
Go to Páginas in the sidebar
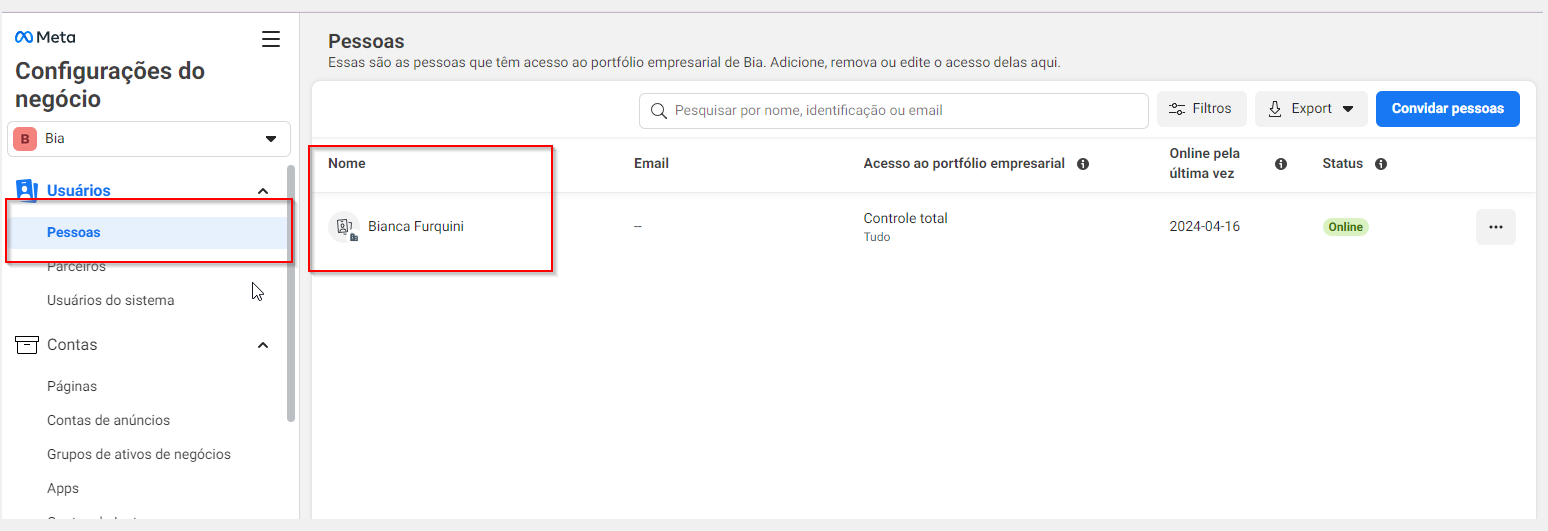(72, 386)
